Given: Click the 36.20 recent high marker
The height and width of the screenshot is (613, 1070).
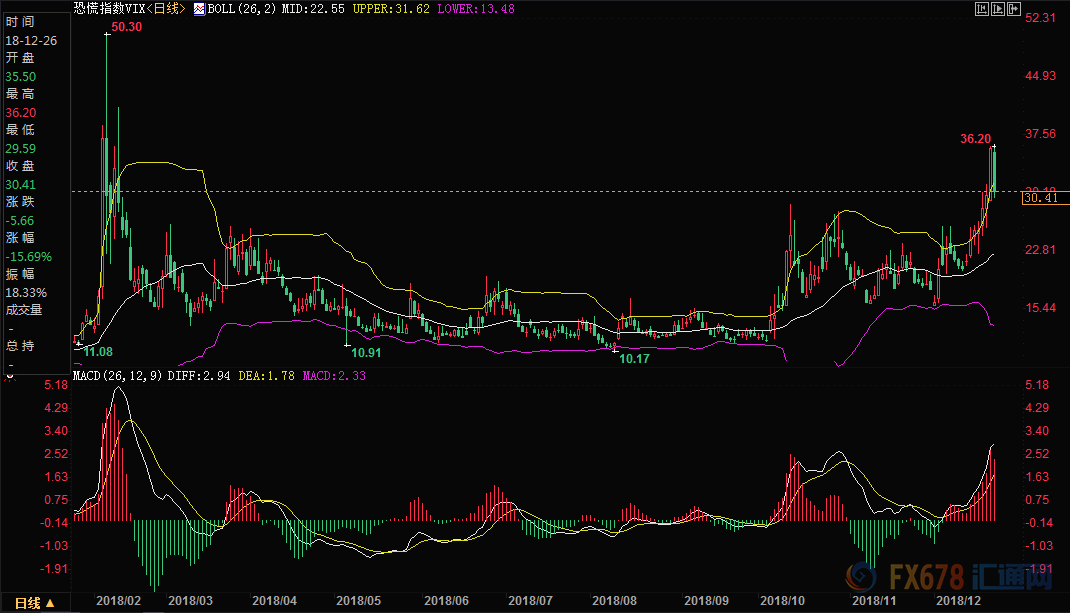Looking at the screenshot, I should pyautogui.click(x=975, y=139).
